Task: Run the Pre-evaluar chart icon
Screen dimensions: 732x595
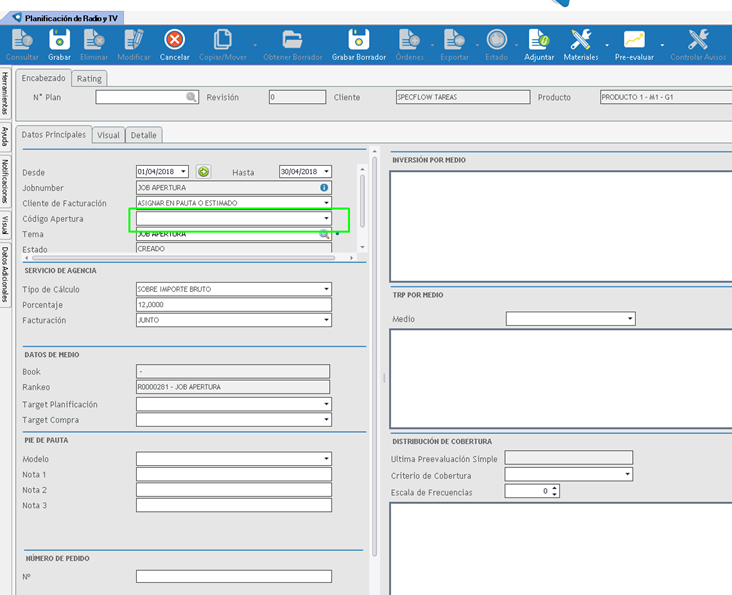Action: (x=634, y=40)
